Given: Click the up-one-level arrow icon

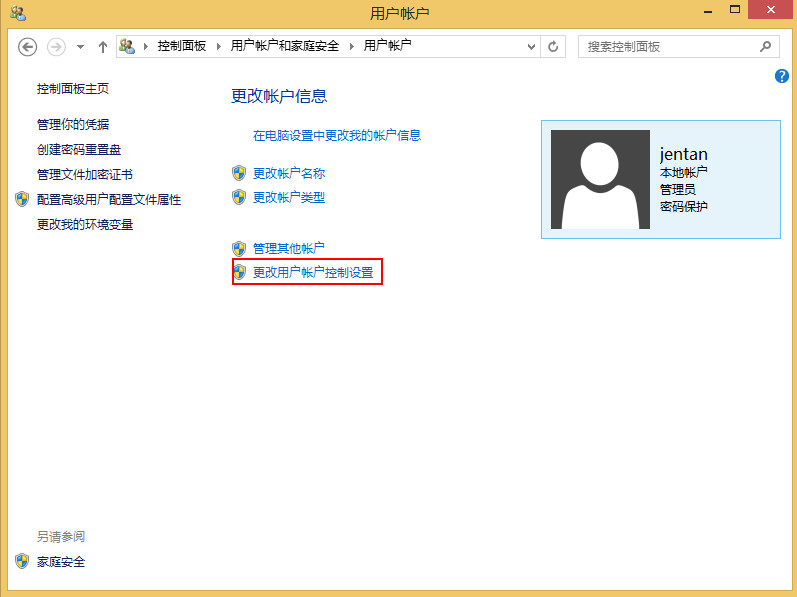Looking at the screenshot, I should (103, 47).
